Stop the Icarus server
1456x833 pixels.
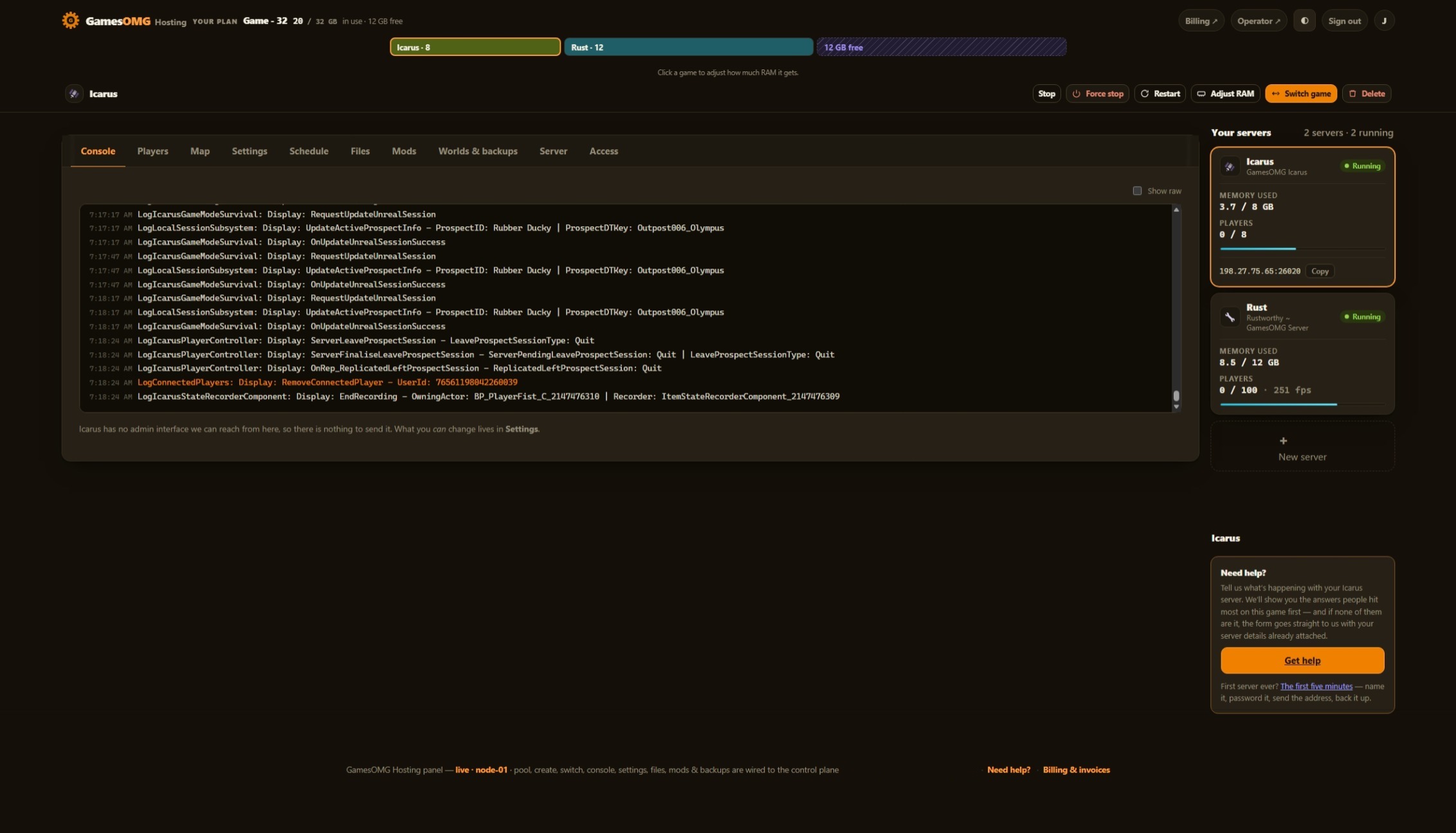point(1046,94)
